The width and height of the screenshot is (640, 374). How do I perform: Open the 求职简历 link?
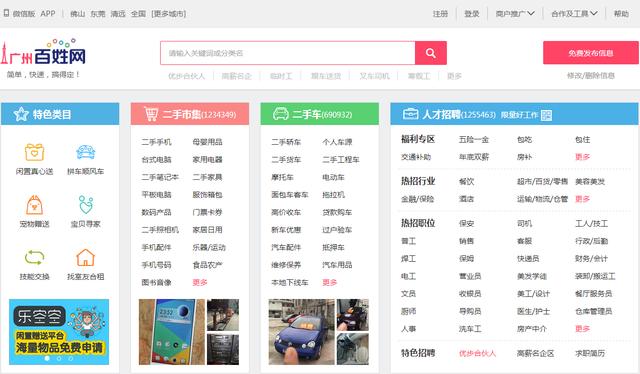(590, 353)
